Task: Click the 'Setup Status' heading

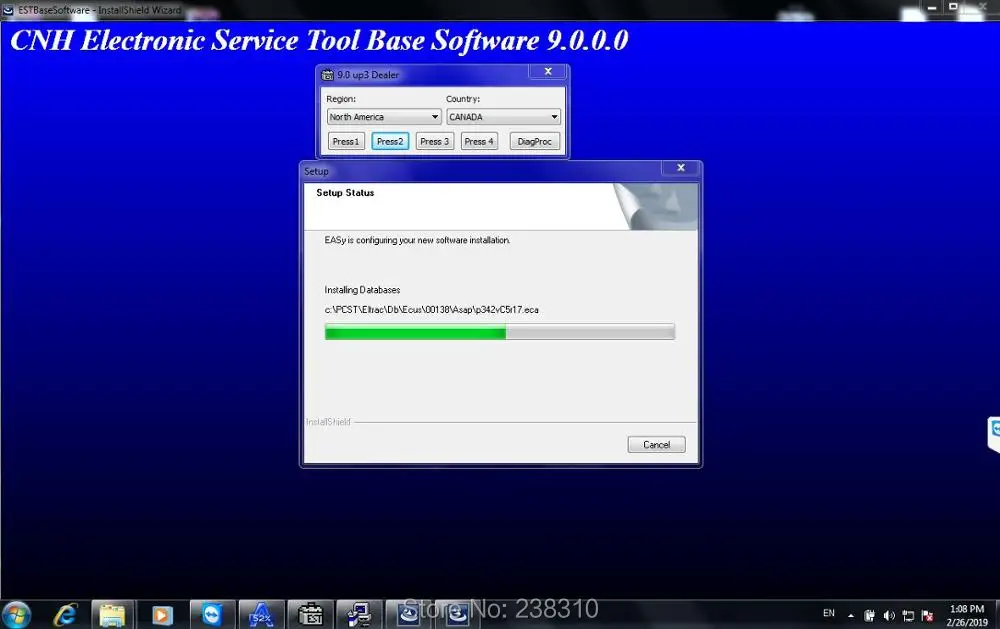Action: [x=345, y=193]
